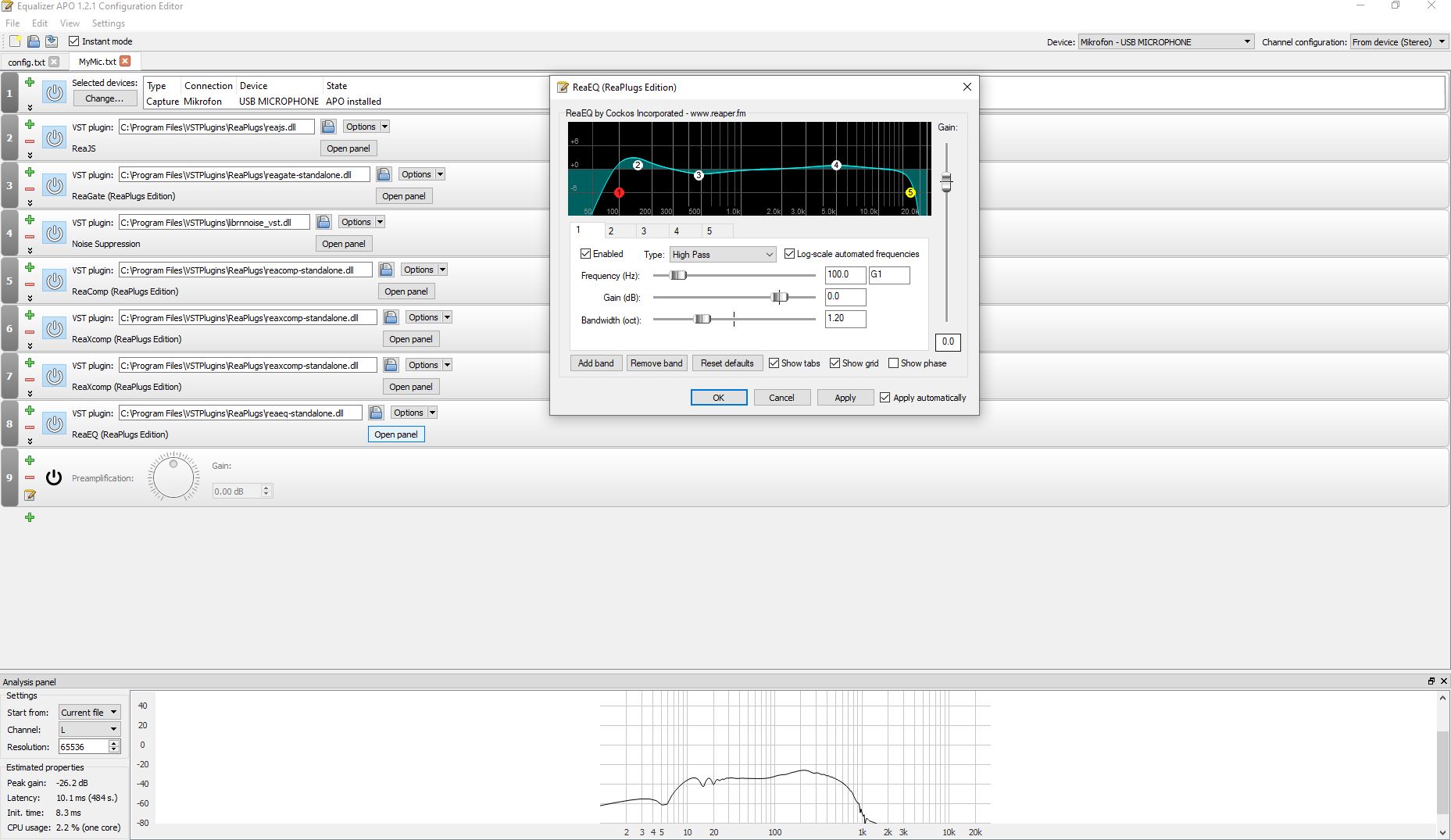1451x840 pixels.
Task: Open Start from dropdown in Analysis panel
Action: [x=89, y=713]
